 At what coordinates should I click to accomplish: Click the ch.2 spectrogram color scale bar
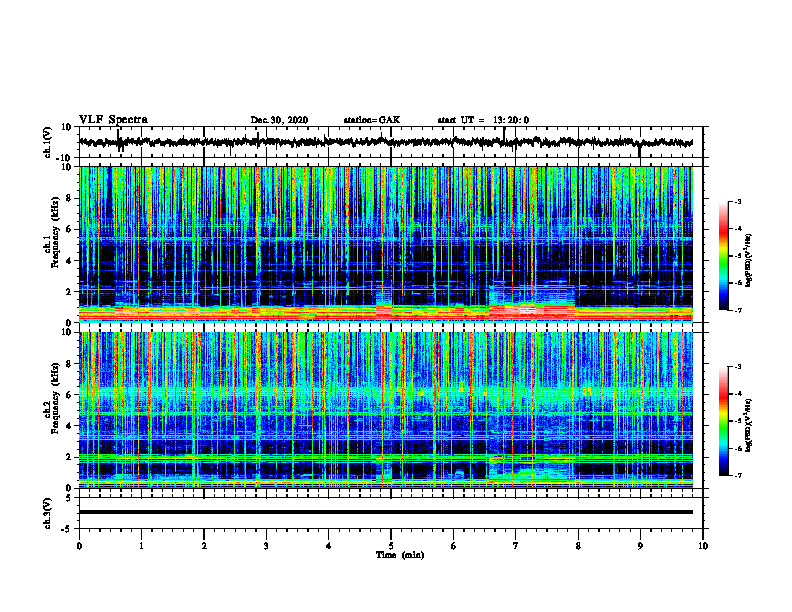pos(724,421)
